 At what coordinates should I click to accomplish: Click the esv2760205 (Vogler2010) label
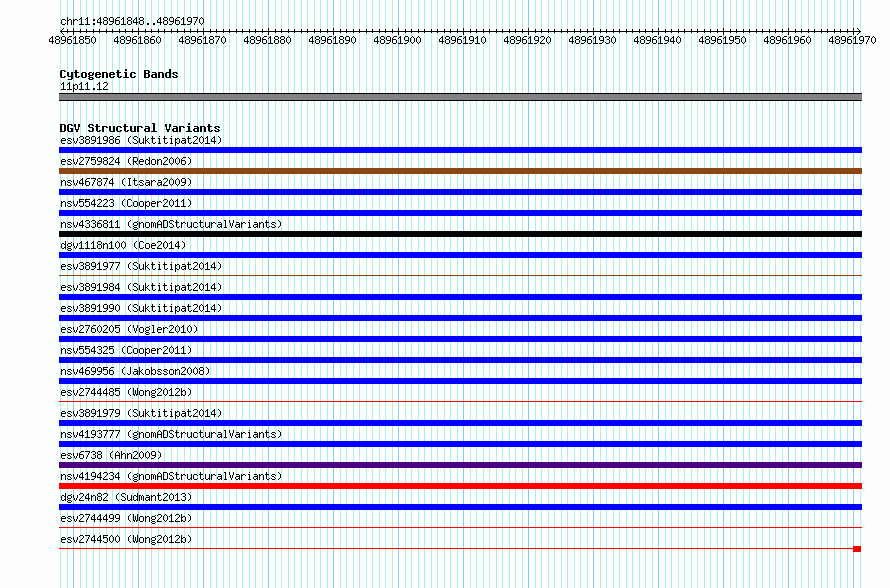(x=129, y=329)
